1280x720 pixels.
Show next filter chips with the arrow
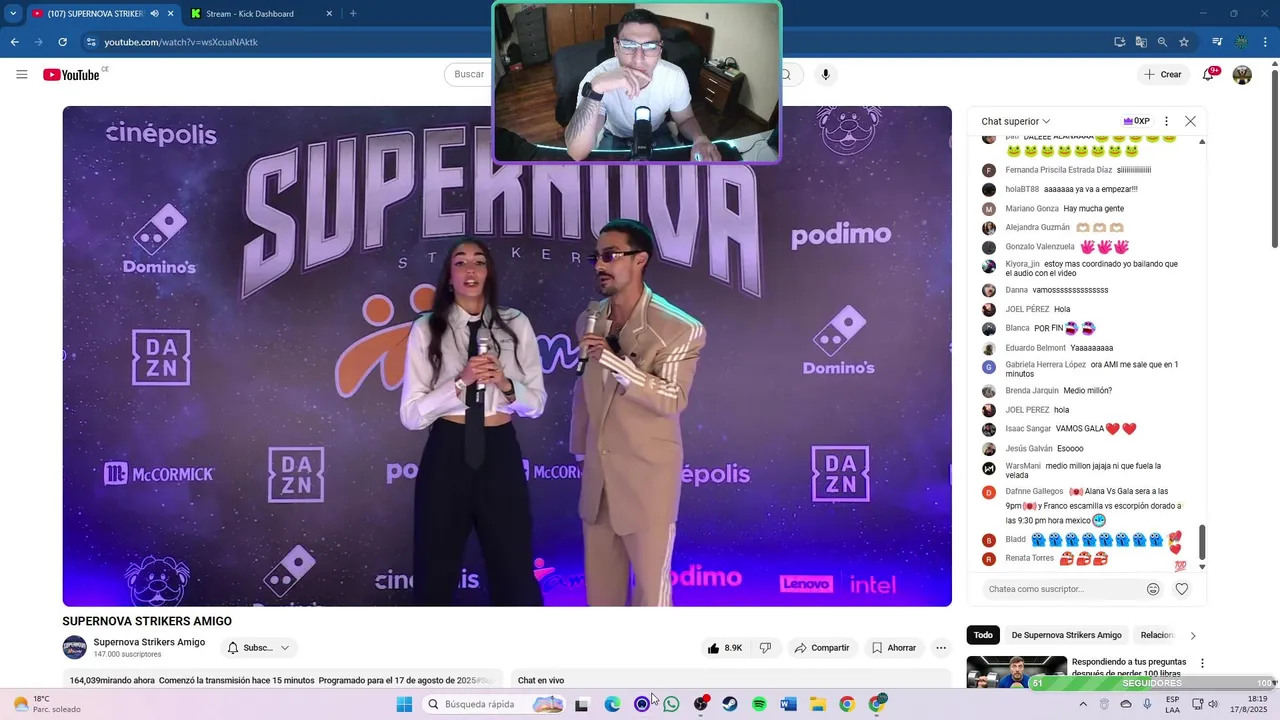click(x=1192, y=635)
